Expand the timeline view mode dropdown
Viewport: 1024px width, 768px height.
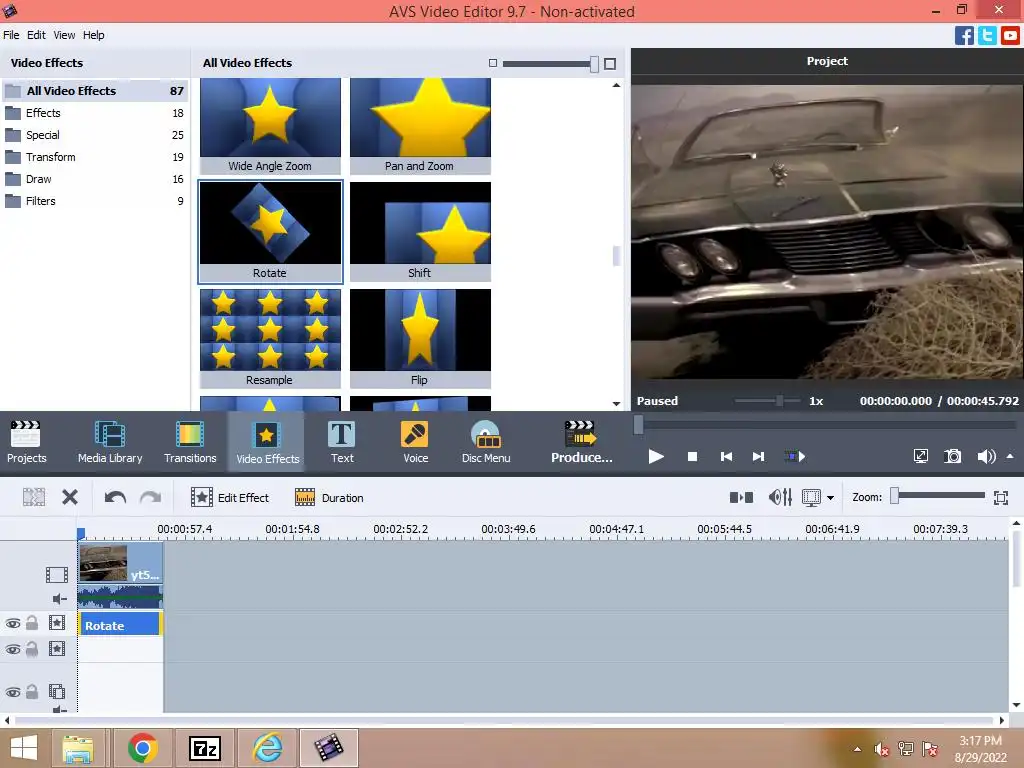830,498
